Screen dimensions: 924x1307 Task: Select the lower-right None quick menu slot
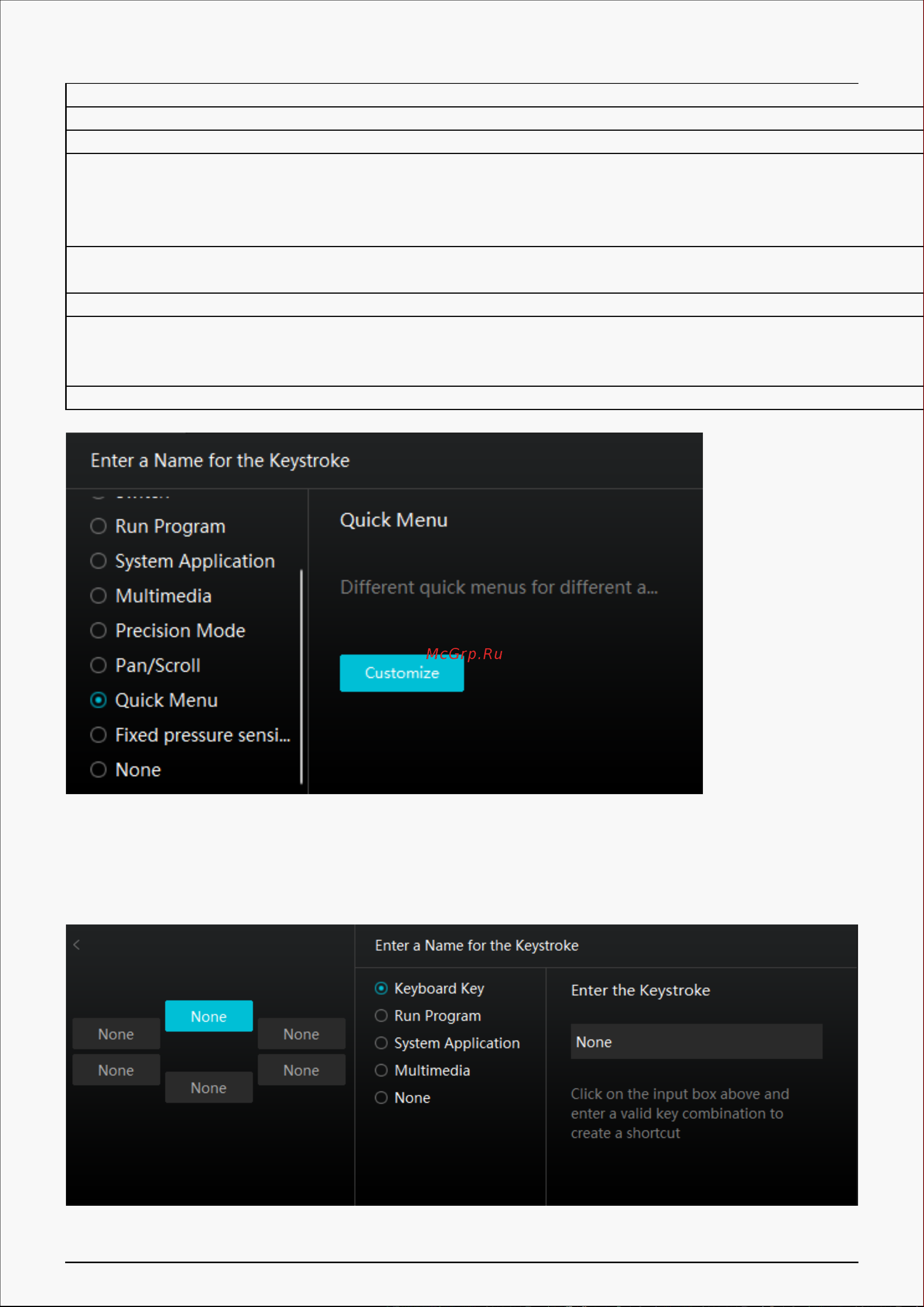[x=302, y=1070]
